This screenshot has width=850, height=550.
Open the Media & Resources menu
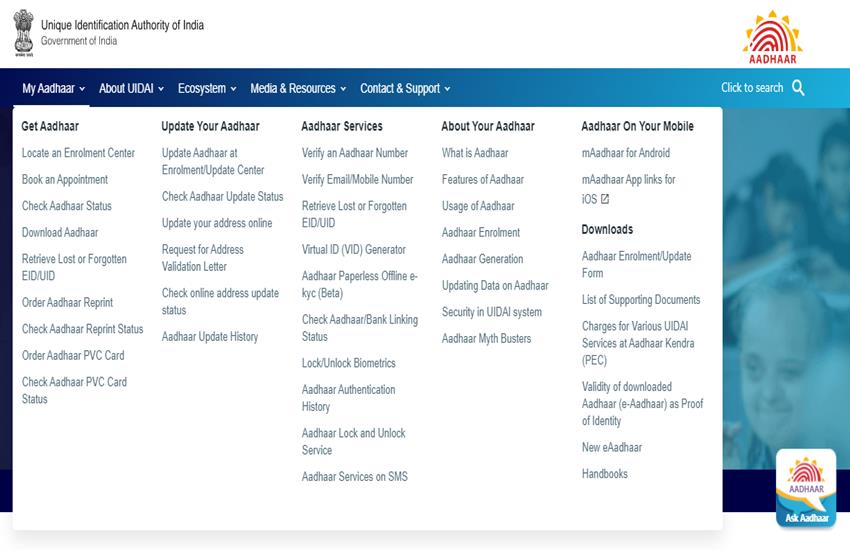(298, 89)
